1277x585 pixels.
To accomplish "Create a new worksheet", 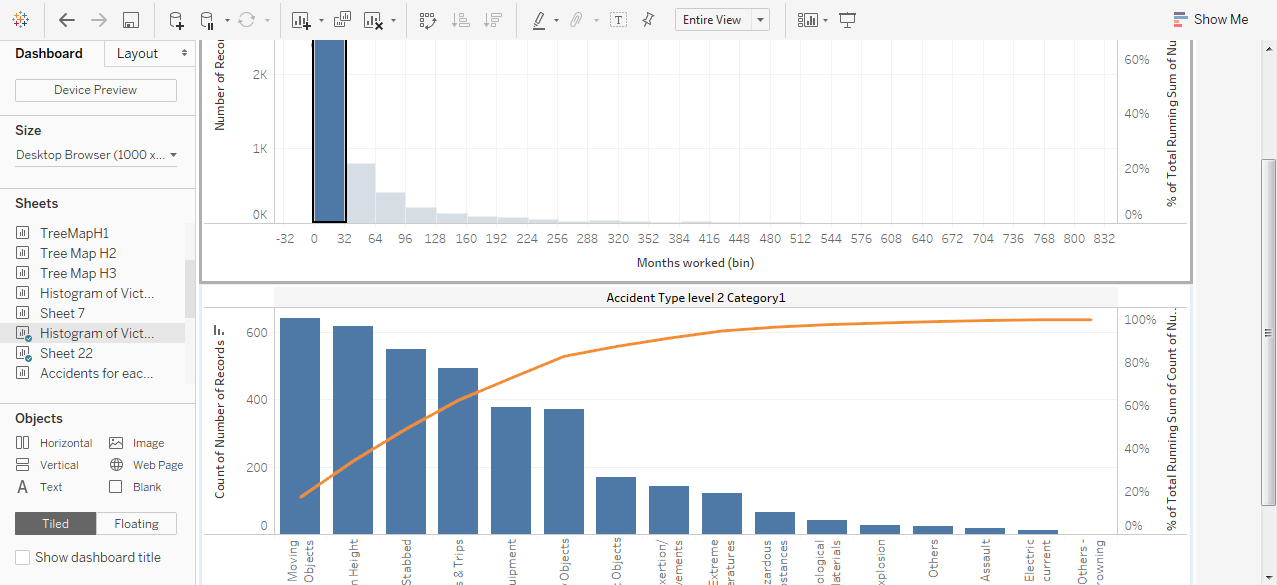I will point(301,20).
